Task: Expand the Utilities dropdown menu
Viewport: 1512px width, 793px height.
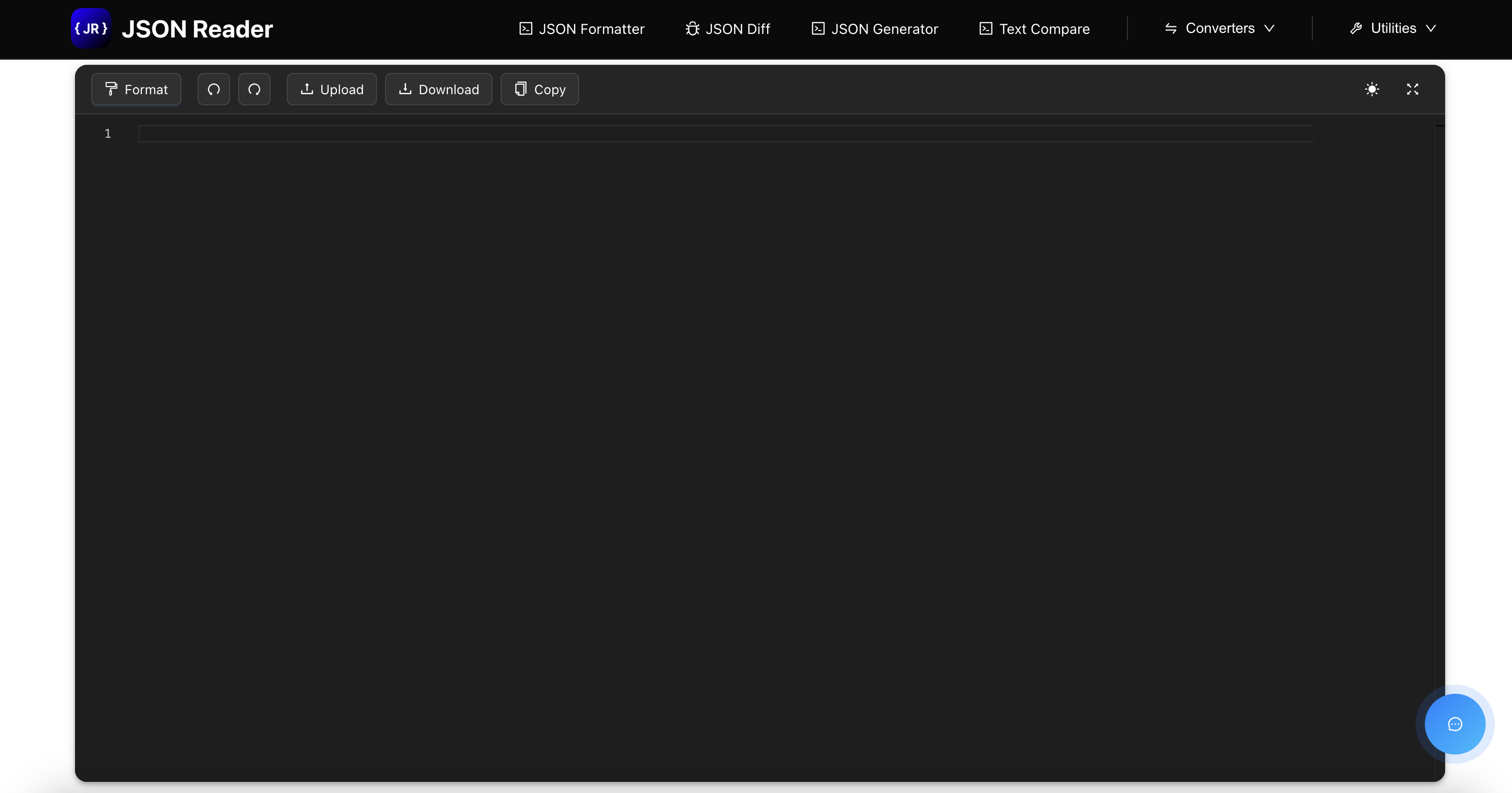Action: tap(1393, 28)
